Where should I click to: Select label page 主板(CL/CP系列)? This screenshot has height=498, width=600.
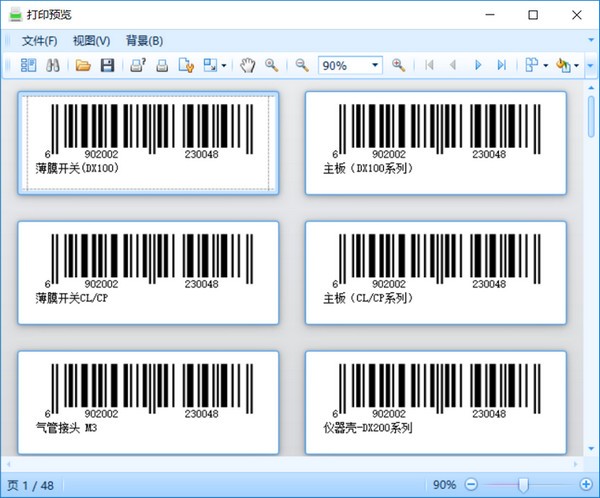[436, 273]
